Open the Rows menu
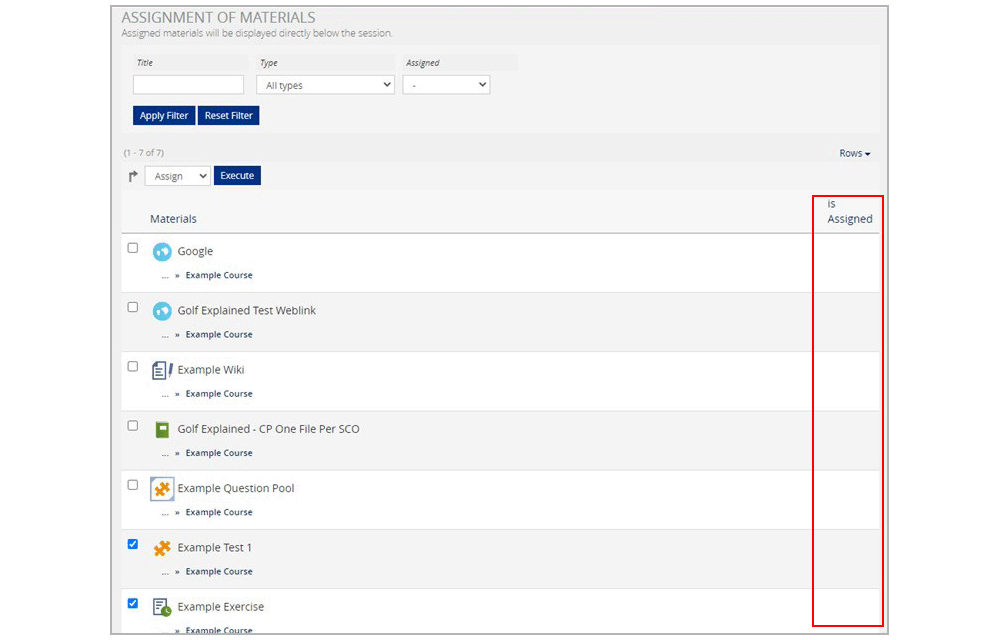The height and width of the screenshot is (640, 1000). (855, 154)
